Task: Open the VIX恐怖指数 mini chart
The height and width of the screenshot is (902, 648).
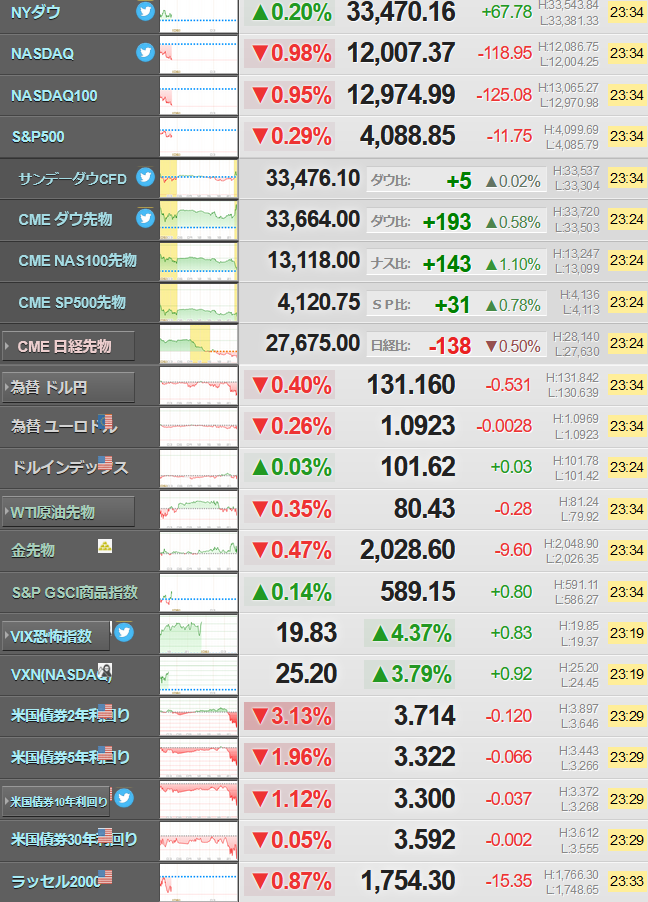Action: 199,634
